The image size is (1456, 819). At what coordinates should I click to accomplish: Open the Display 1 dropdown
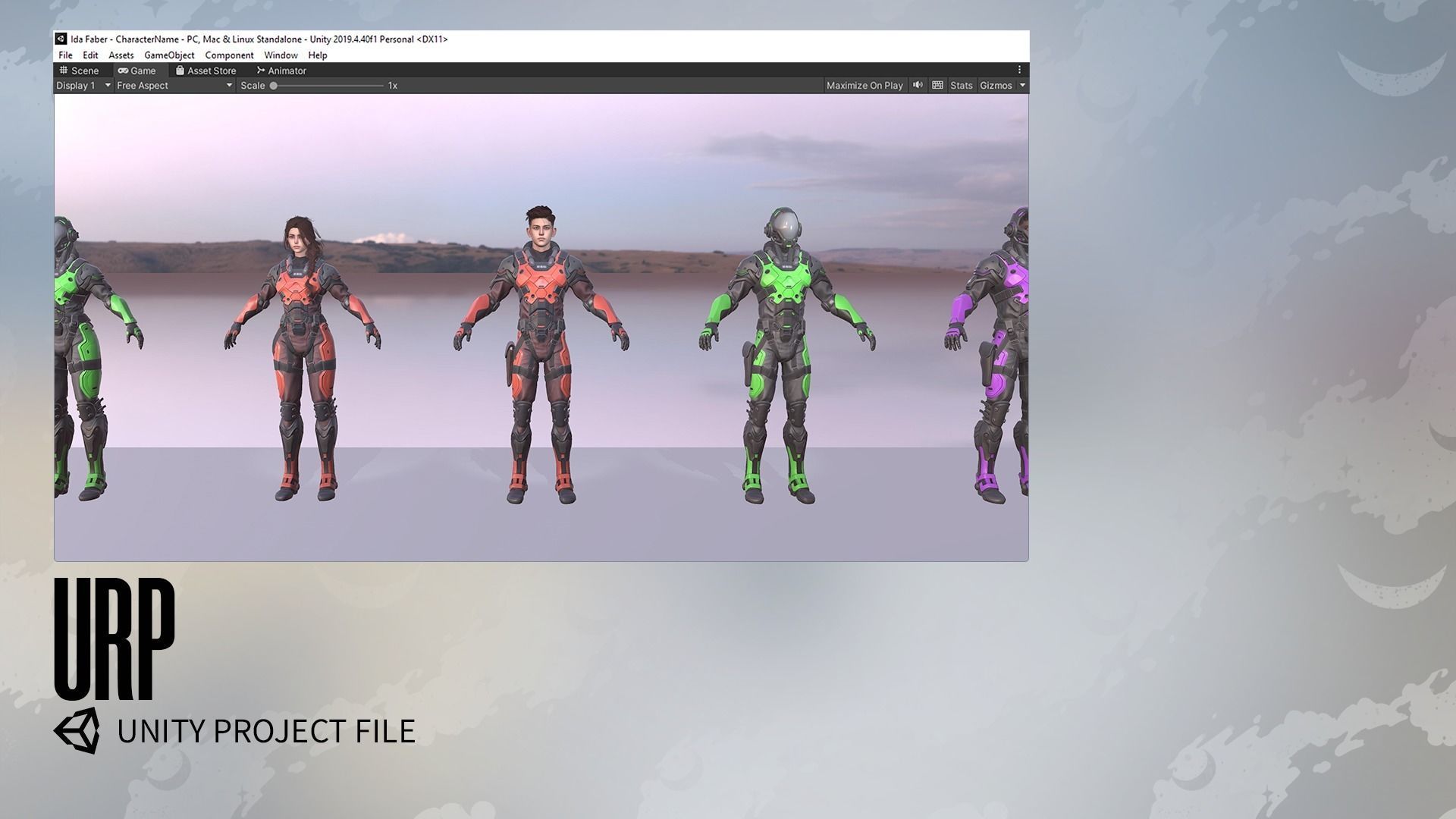(x=83, y=86)
